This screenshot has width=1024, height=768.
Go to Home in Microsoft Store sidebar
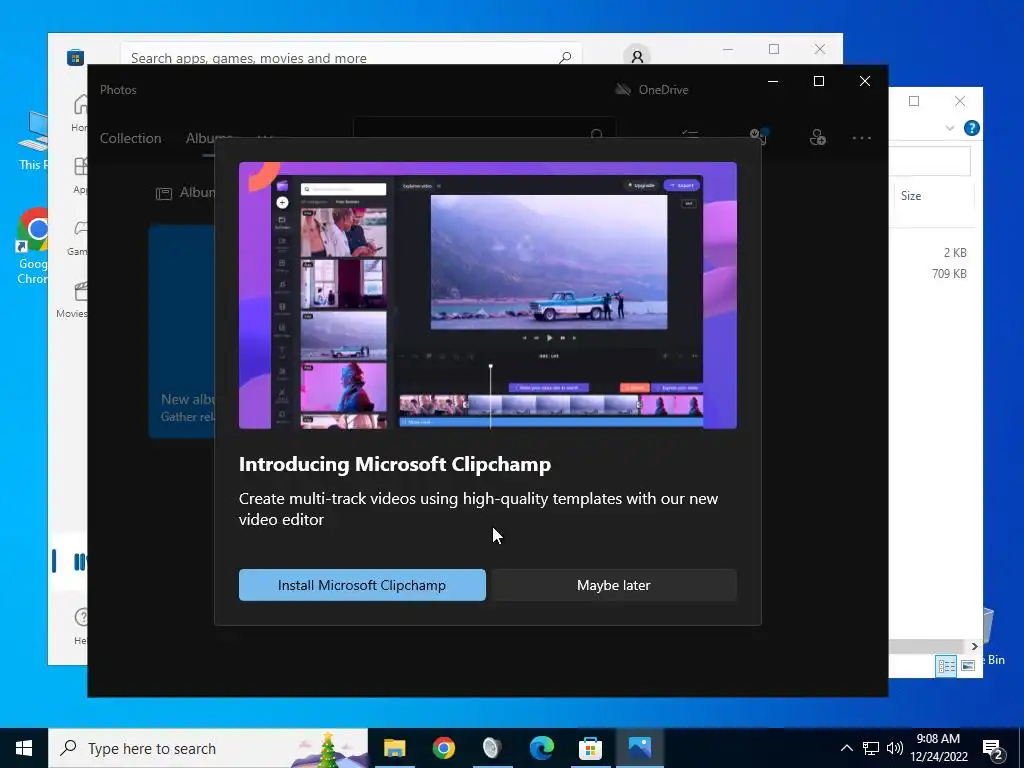[x=80, y=112]
